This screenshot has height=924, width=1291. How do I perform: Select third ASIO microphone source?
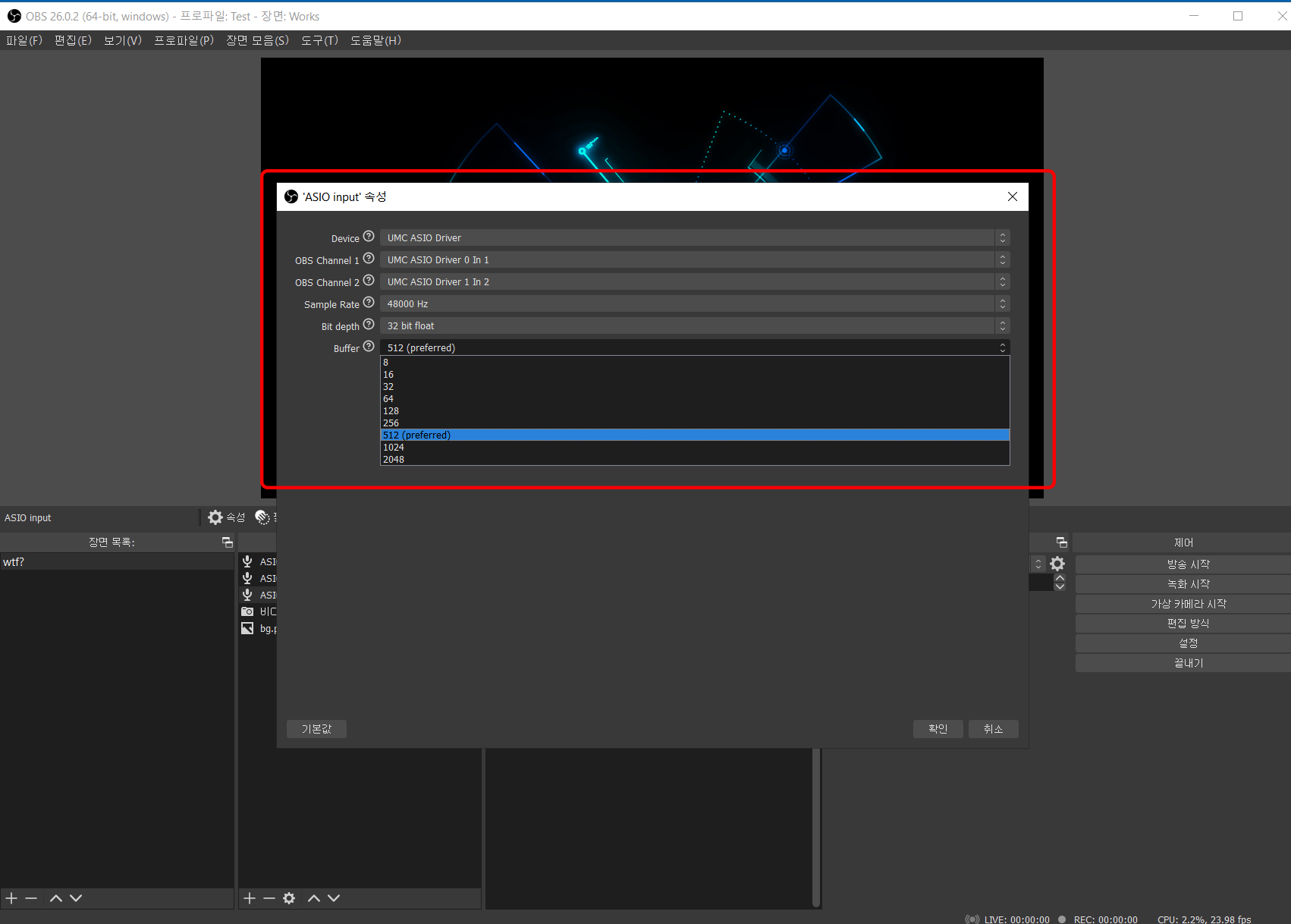(x=258, y=595)
